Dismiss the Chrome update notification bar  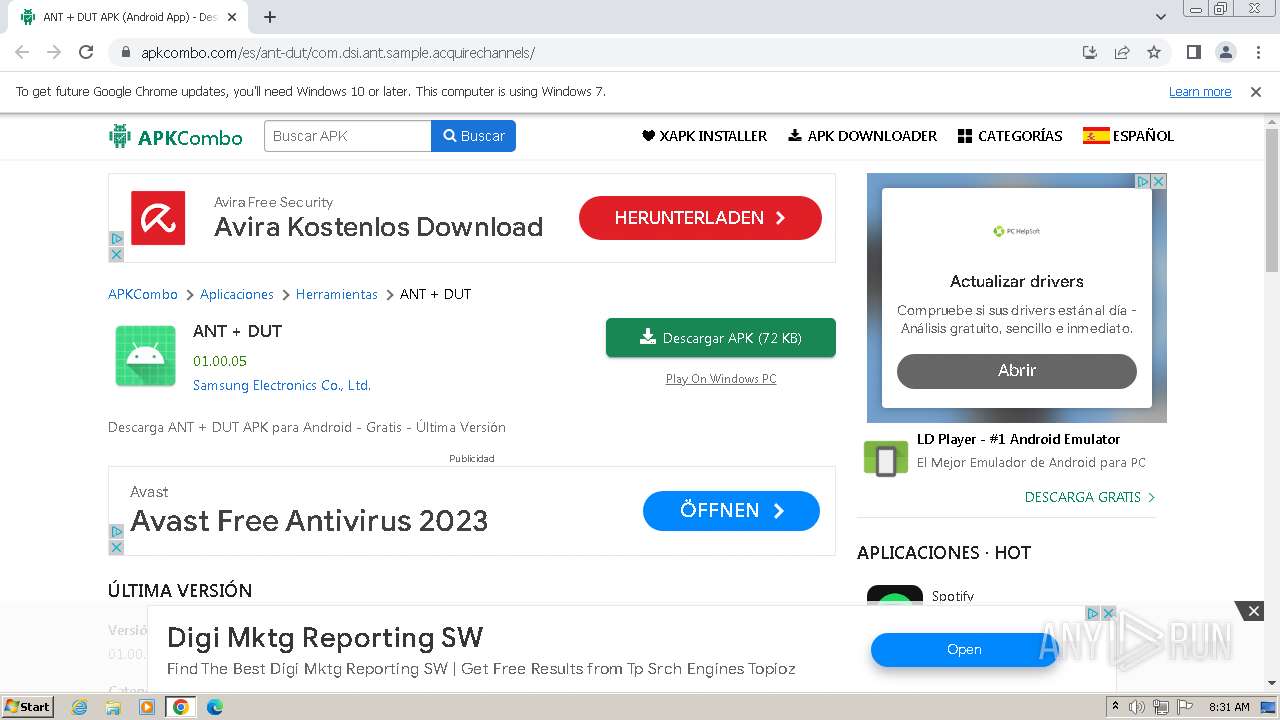1256,92
